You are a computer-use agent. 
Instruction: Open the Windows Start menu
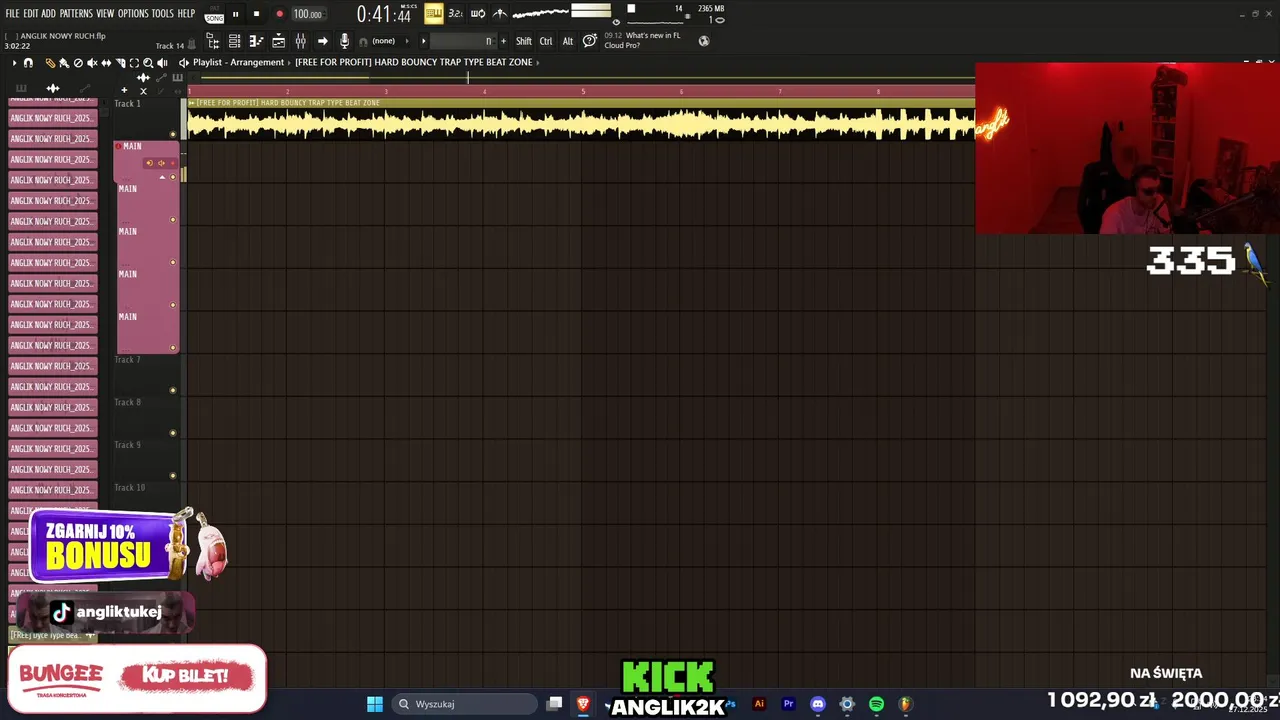tap(374, 704)
